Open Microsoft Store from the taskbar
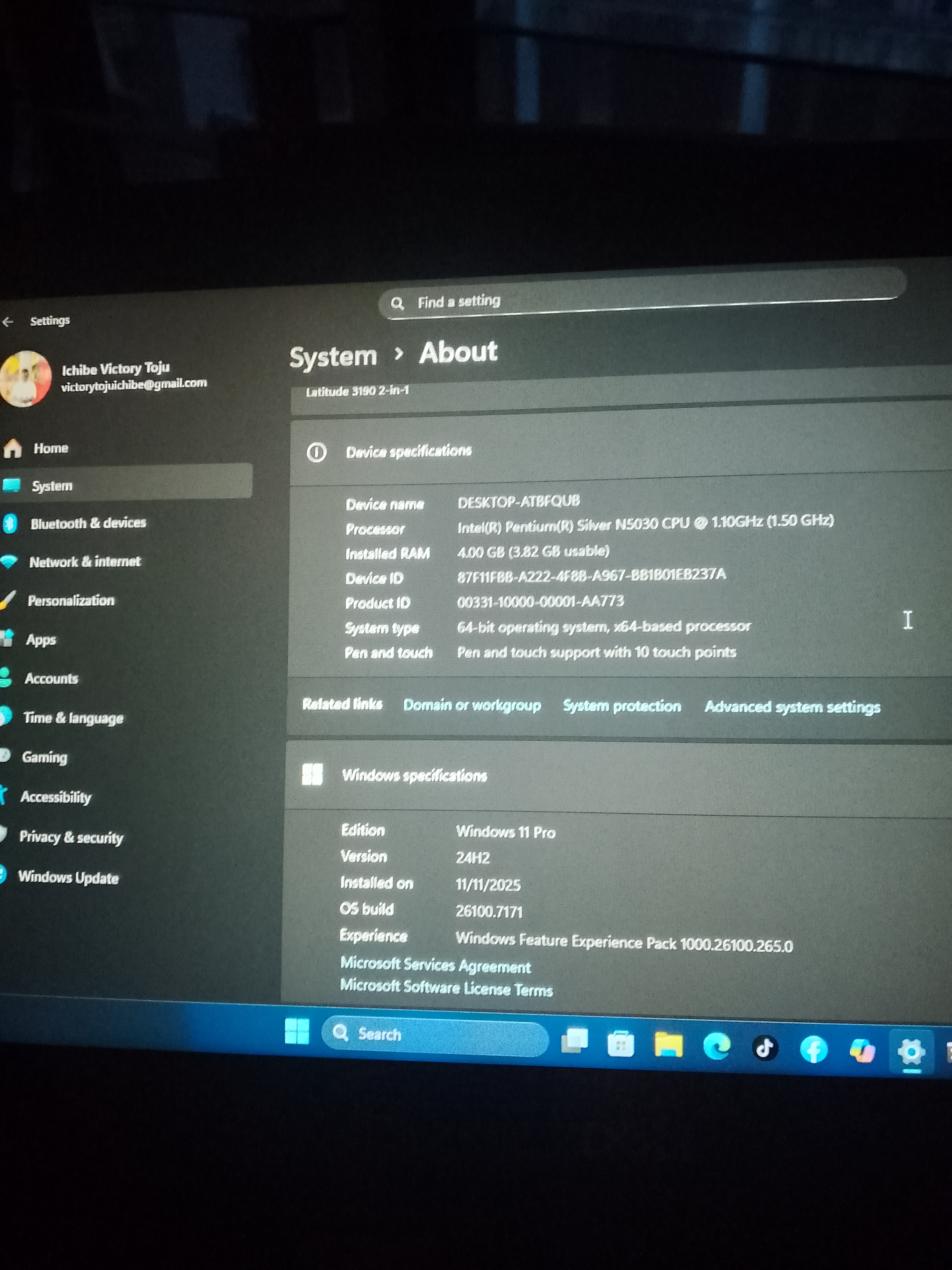The height and width of the screenshot is (1270, 952). click(621, 1044)
